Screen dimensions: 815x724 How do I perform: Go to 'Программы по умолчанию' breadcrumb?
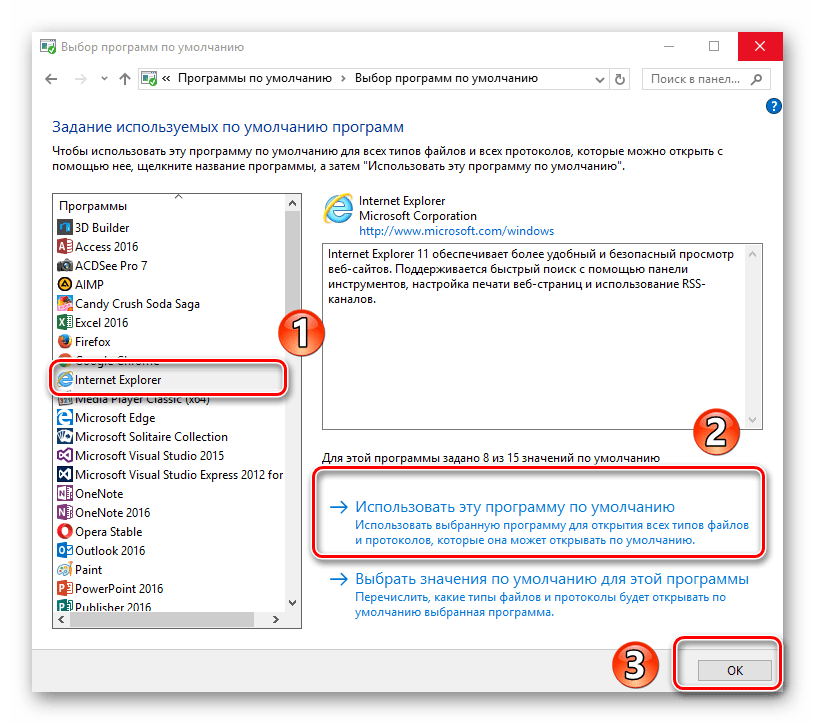click(256, 78)
